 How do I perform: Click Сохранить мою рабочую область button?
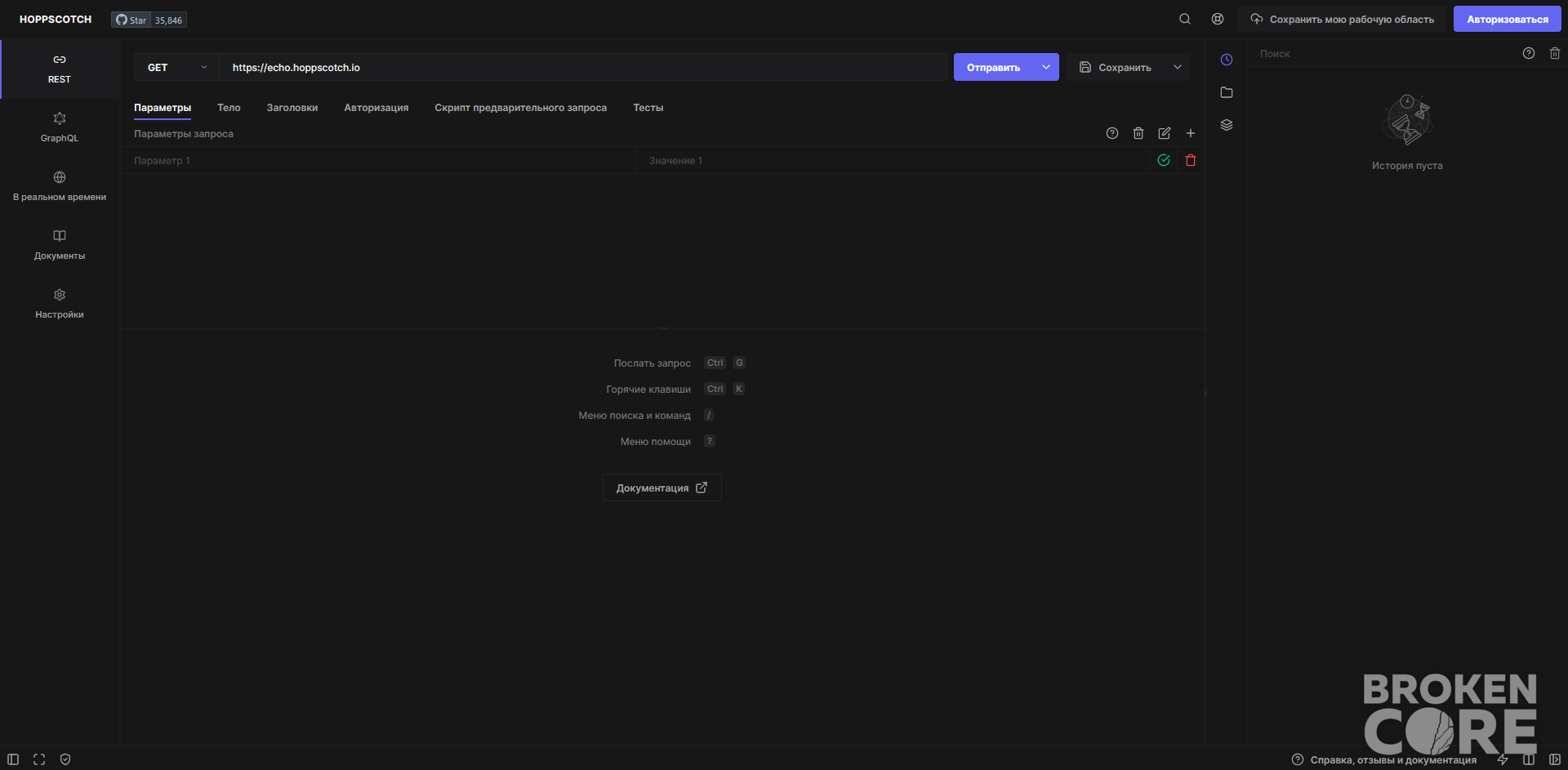pos(1342,19)
